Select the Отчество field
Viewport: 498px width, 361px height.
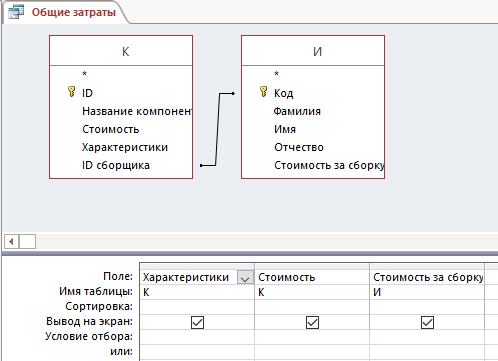pyautogui.click(x=299, y=147)
